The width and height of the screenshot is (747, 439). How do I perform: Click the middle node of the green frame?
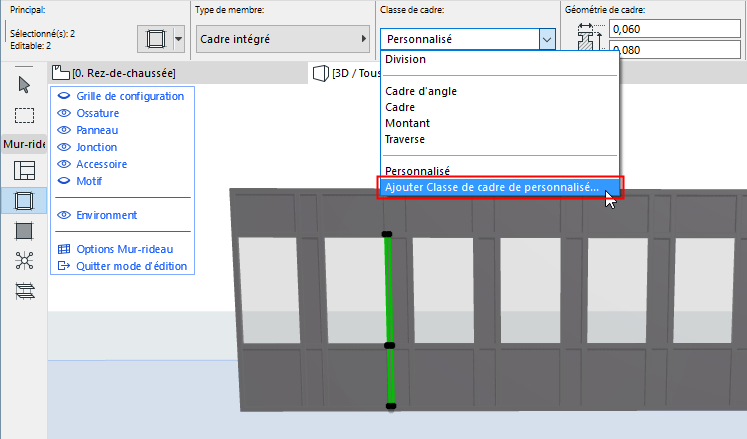[x=390, y=345]
